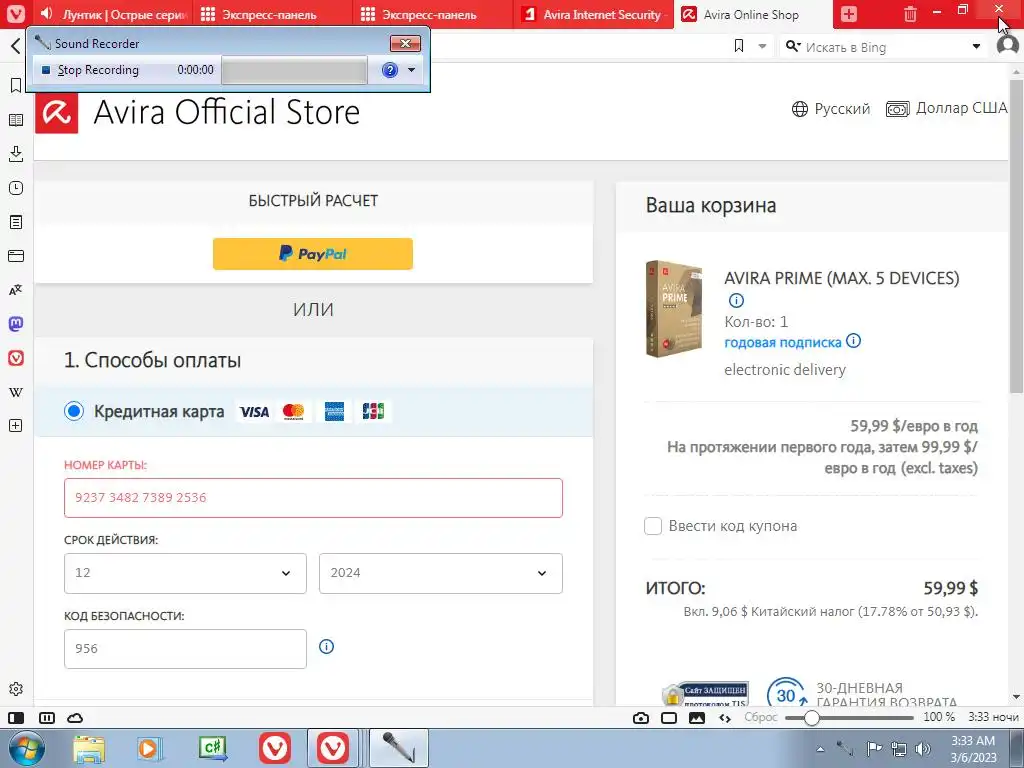Expand the expiry month dropdown showing 12
1024x768 pixels.
point(185,573)
